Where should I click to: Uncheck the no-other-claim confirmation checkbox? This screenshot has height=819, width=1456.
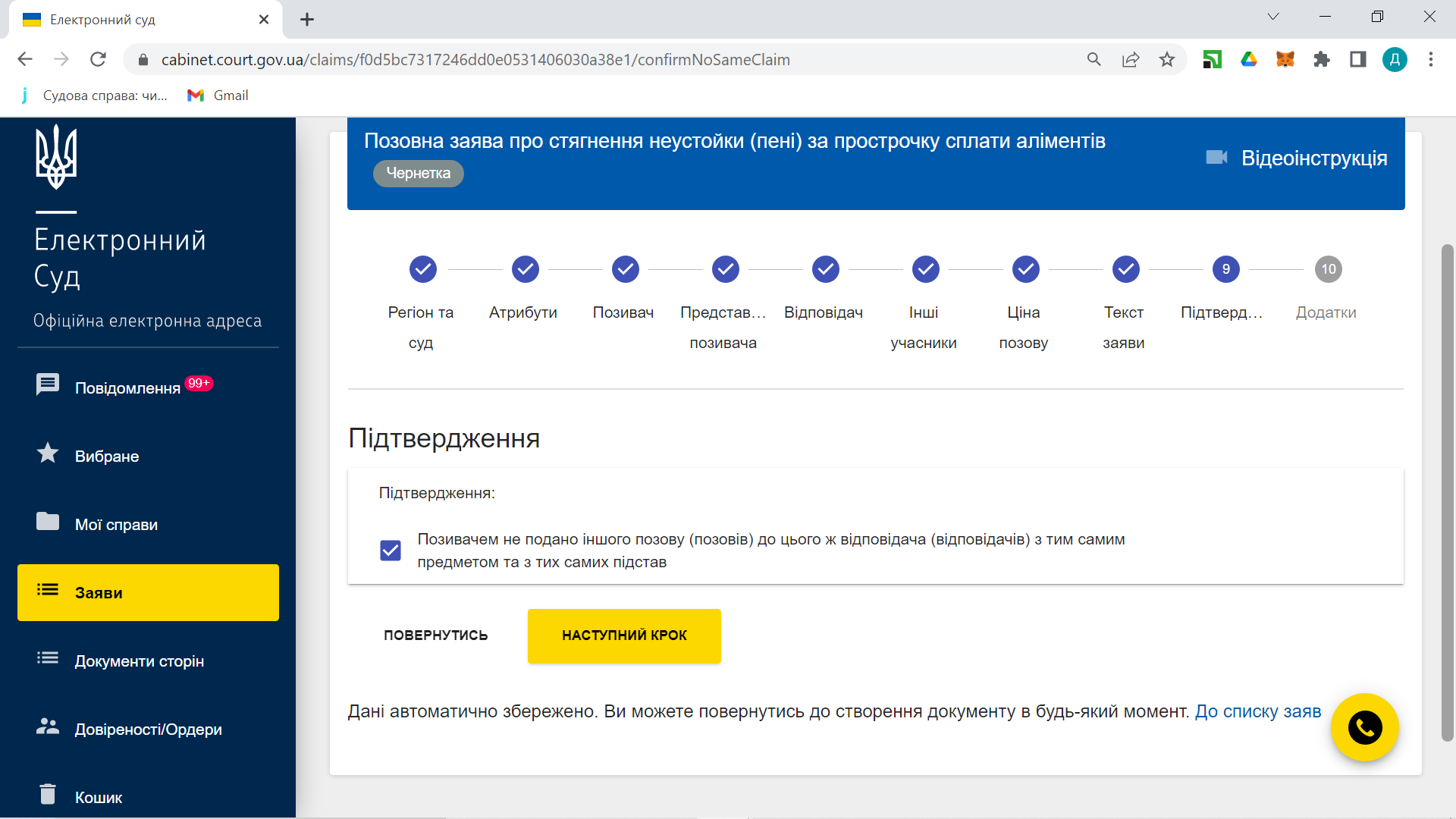(x=391, y=551)
